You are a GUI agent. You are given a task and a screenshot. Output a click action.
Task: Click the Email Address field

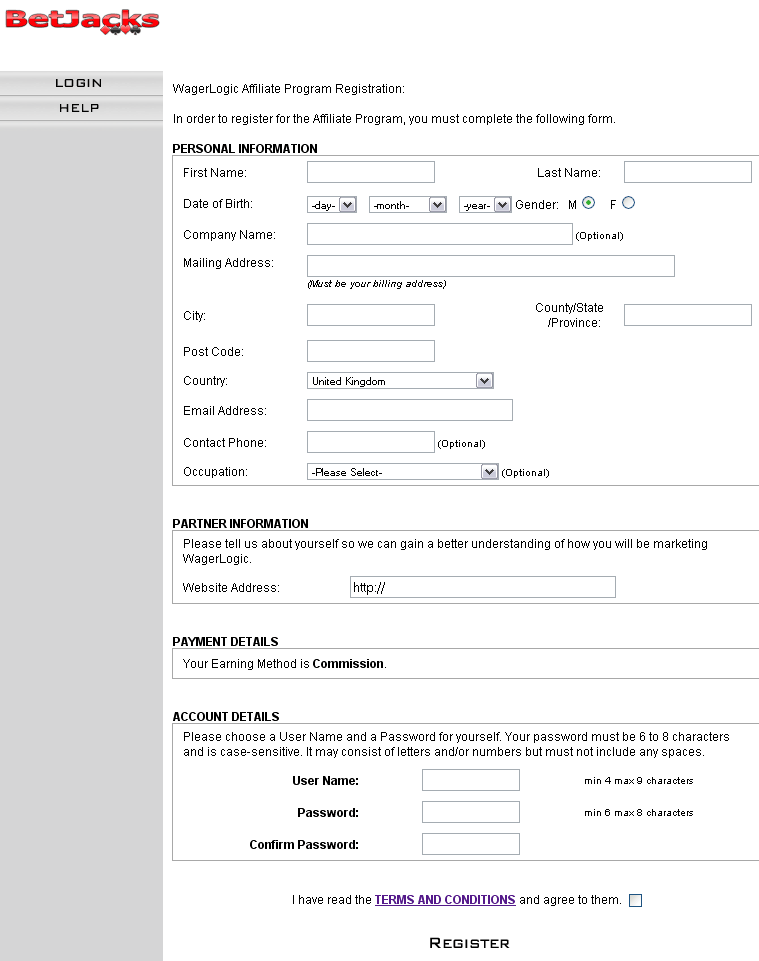pos(410,410)
